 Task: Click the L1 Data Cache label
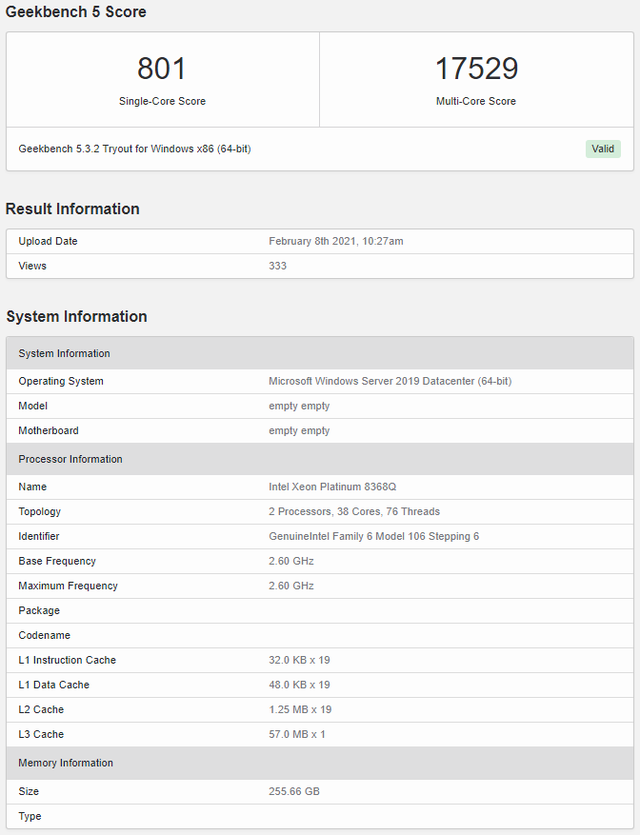pos(54,685)
